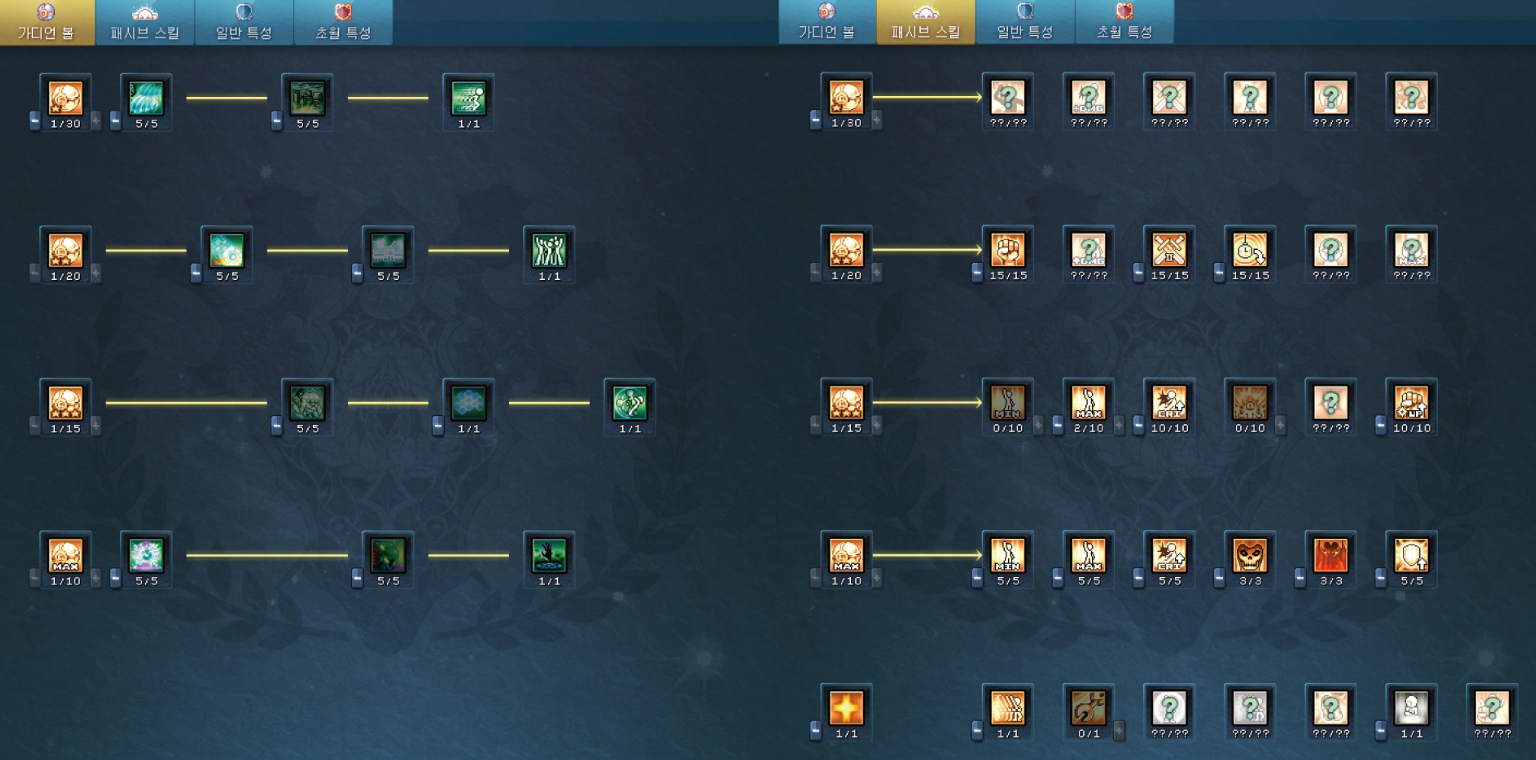Click the darkened explosion skill at 0/10

click(1250, 403)
